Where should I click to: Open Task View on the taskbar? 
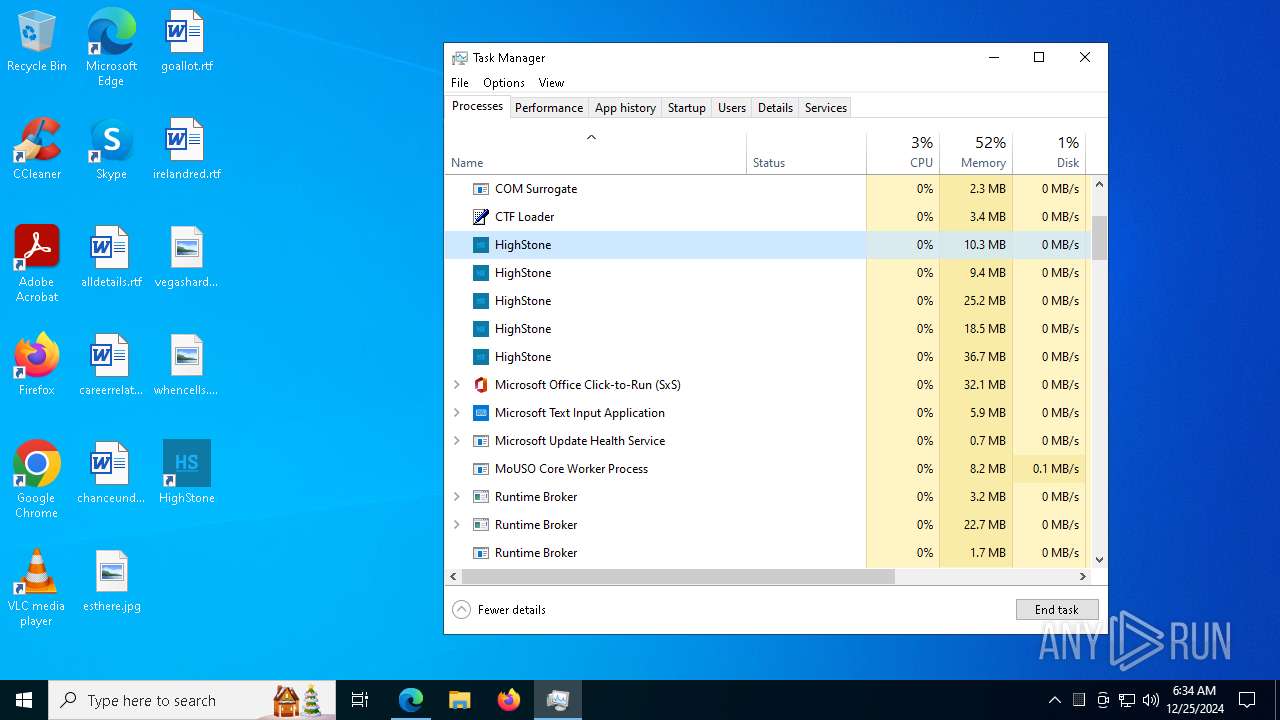(360, 700)
